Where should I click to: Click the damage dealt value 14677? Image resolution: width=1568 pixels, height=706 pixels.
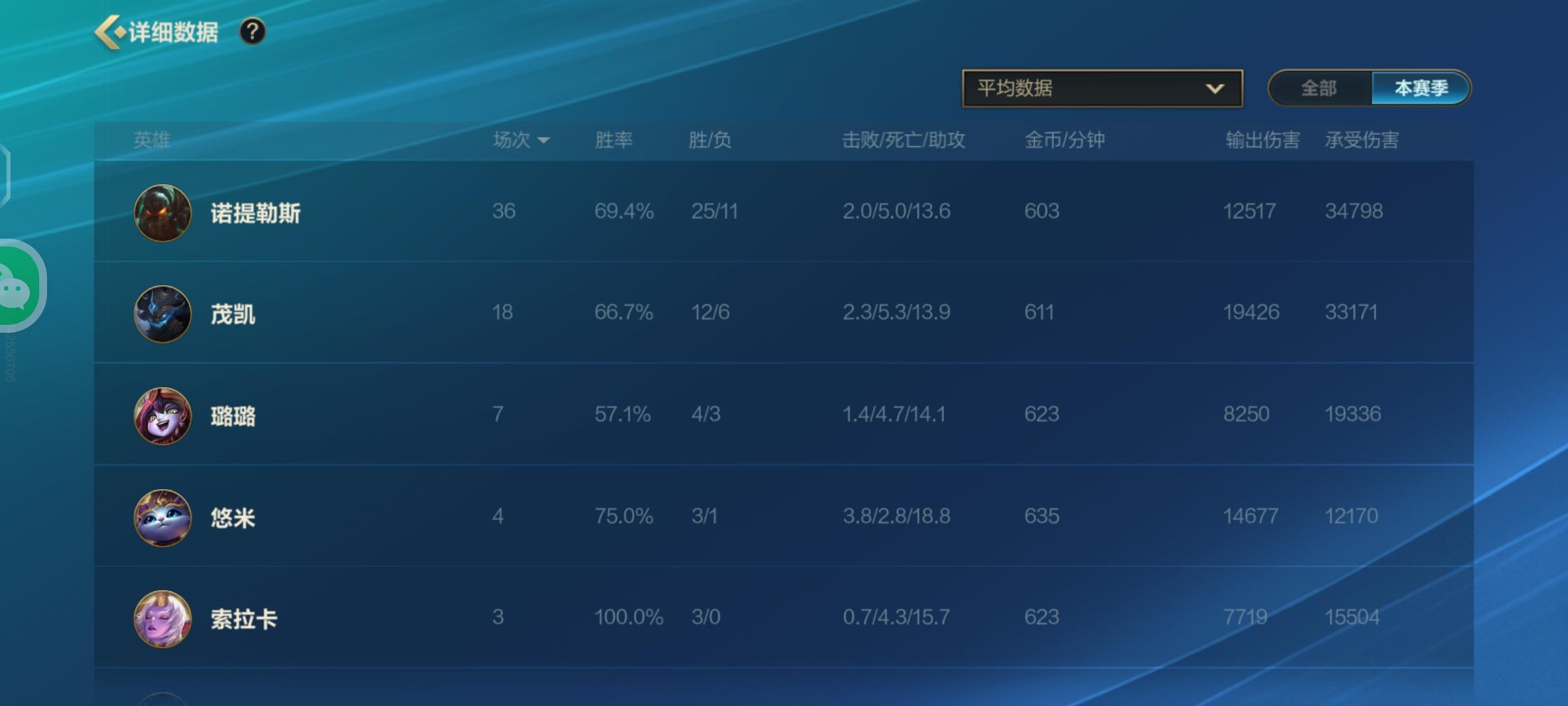(x=1250, y=516)
